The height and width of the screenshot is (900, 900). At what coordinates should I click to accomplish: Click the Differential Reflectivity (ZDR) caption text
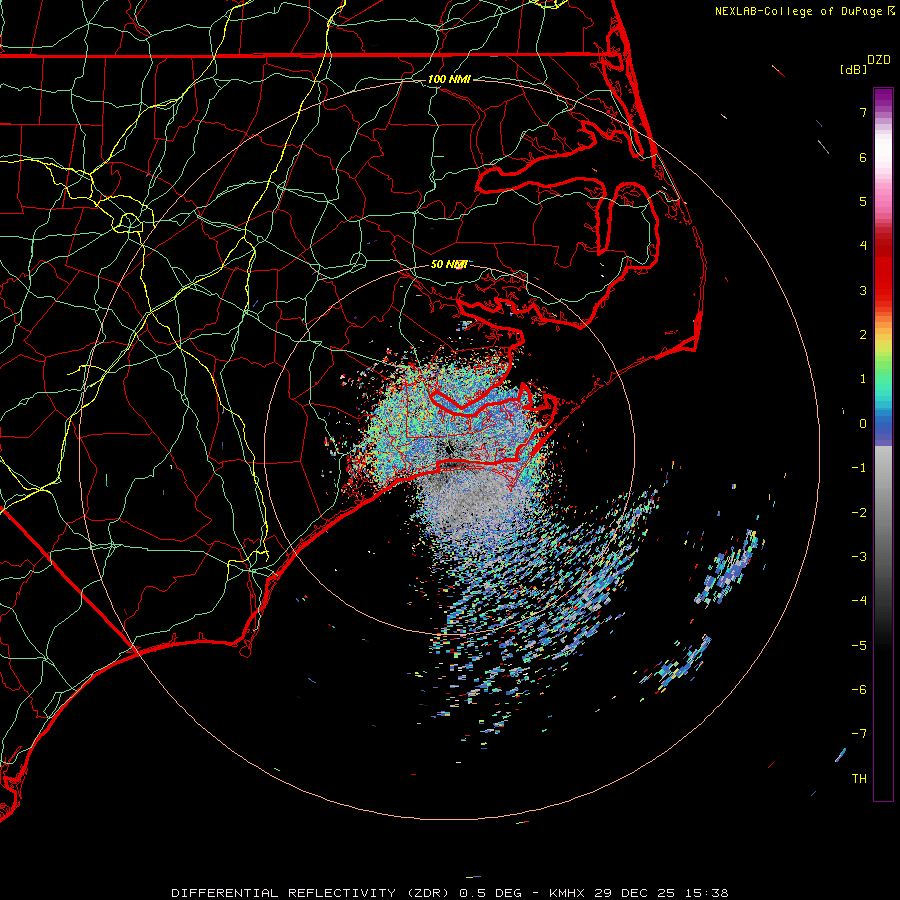[312, 893]
